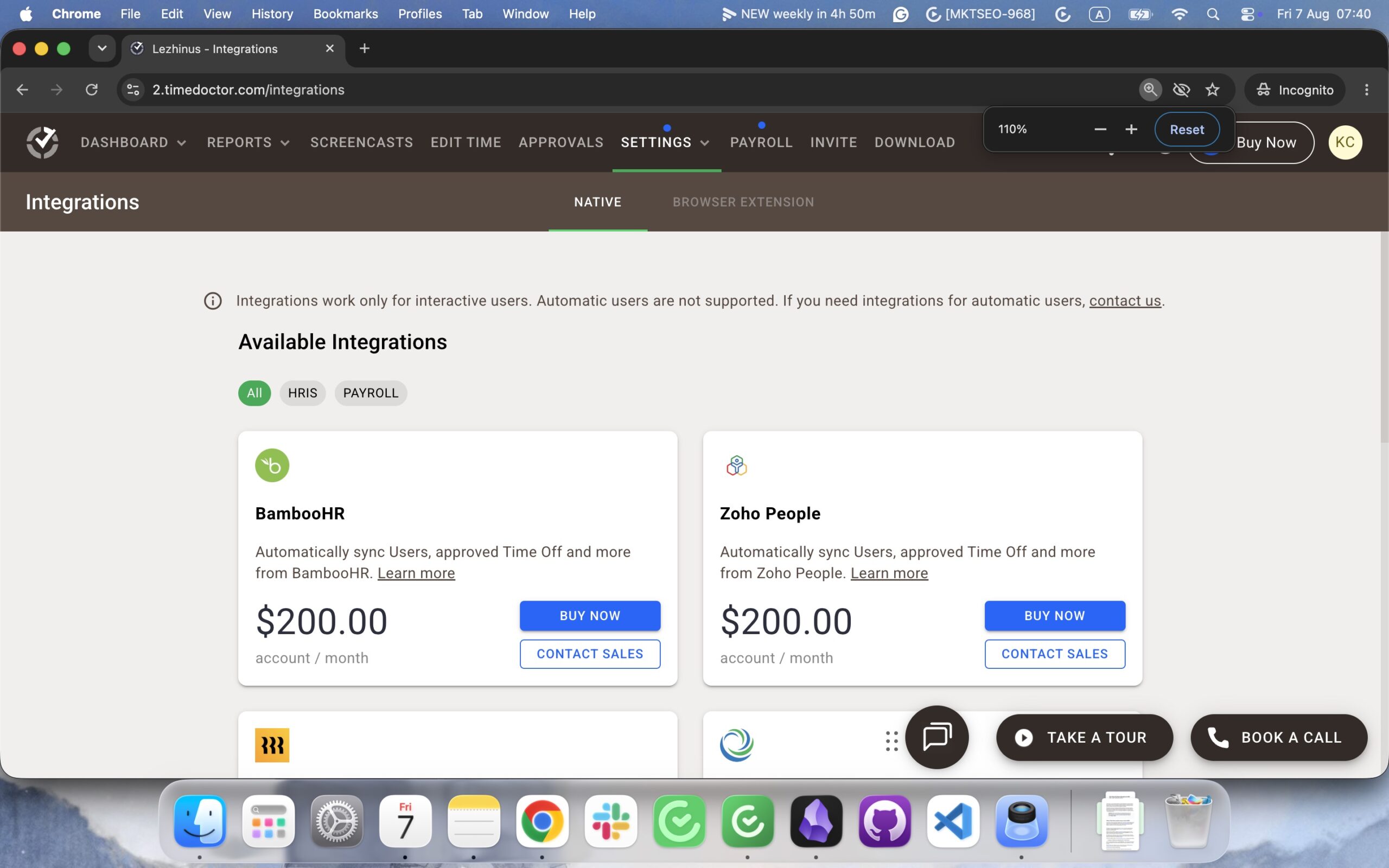This screenshot has height=868, width=1389.
Task: Open Obsidian from the dock
Action: pyautogui.click(x=816, y=821)
